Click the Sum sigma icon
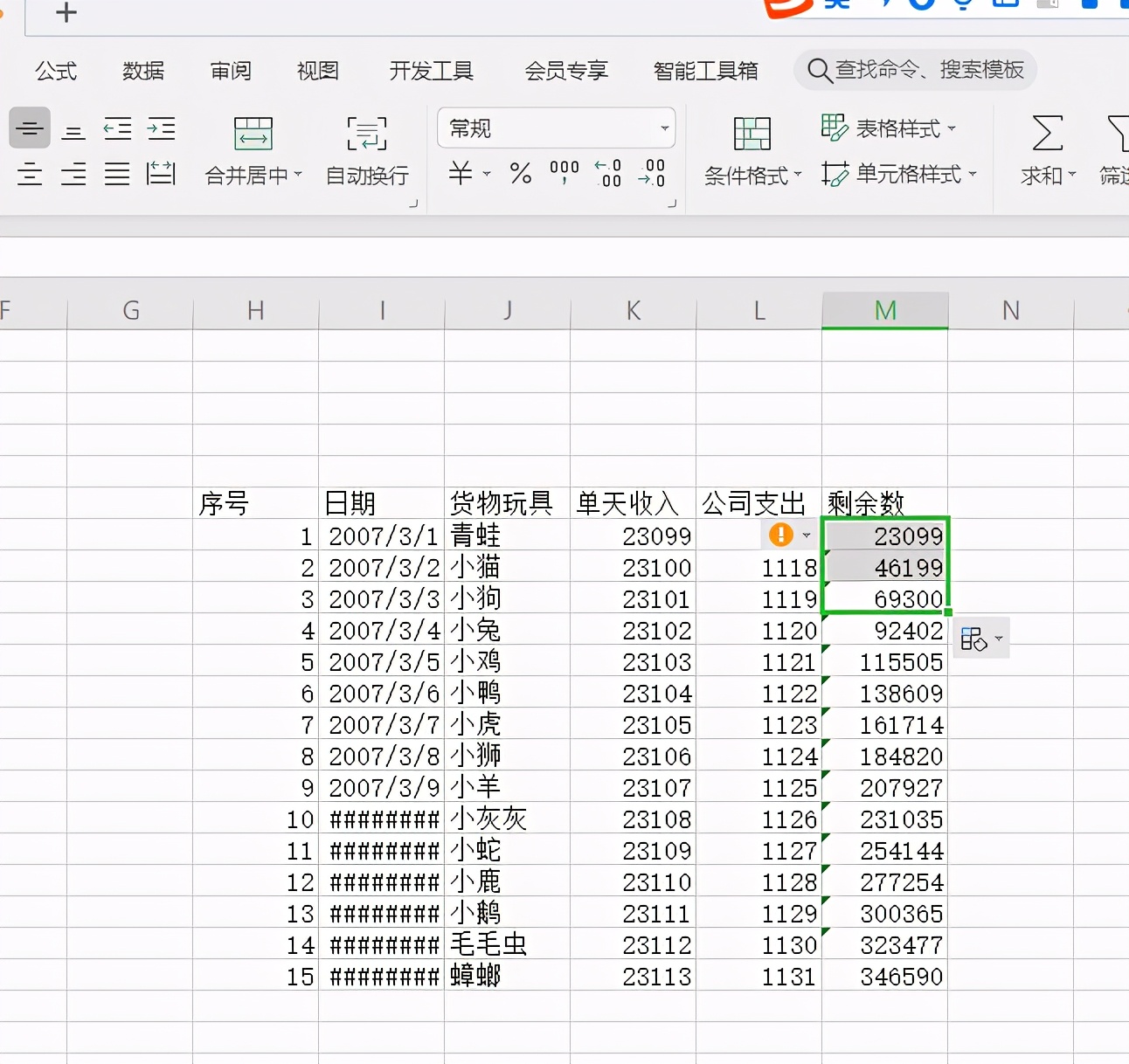Screen dimensions: 1129x1064 pyautogui.click(x=1047, y=134)
